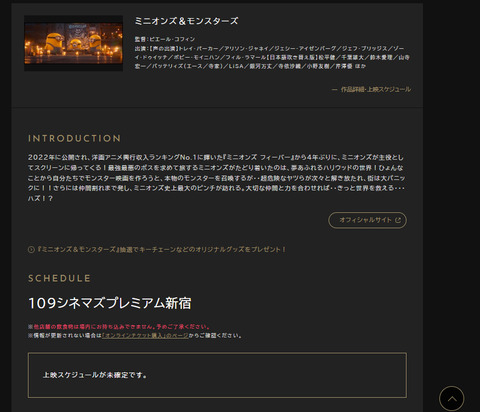This screenshot has width=480, height=412.
Task: Follow the 作品詳細・上映スケジュール link
Action: coord(372,89)
